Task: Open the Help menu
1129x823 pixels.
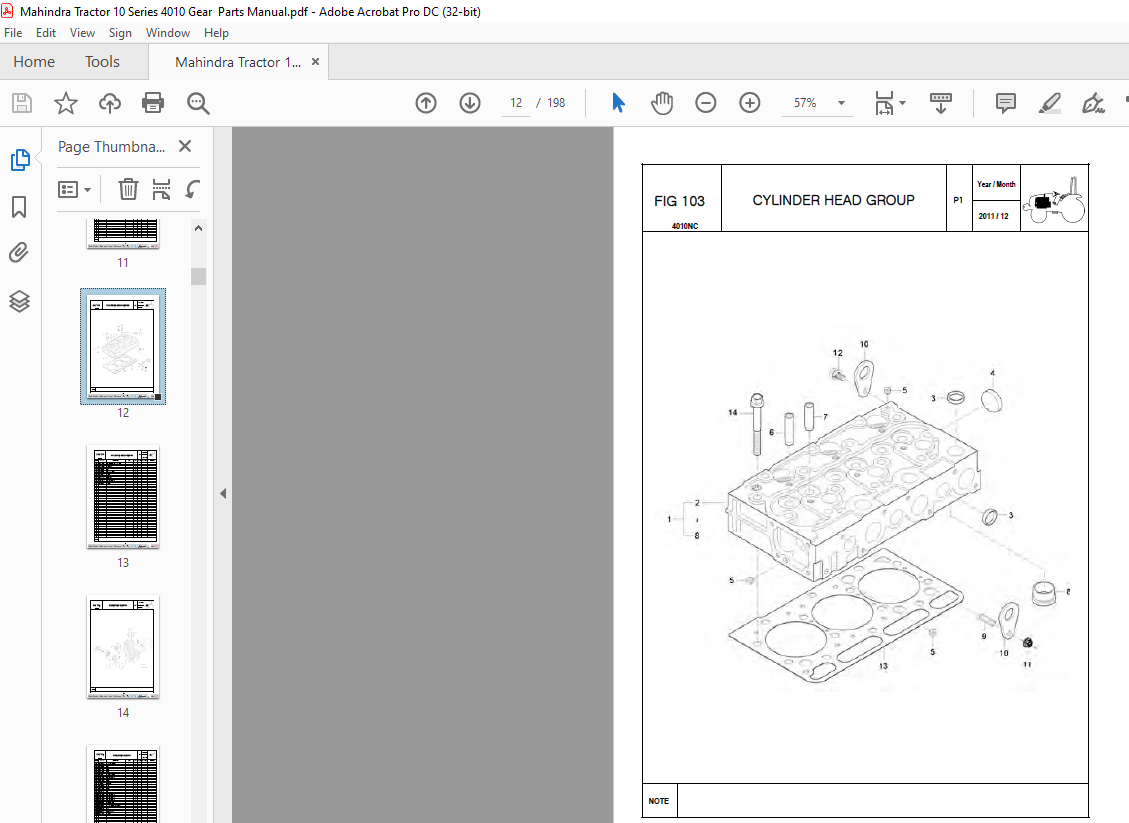Action: click(216, 32)
